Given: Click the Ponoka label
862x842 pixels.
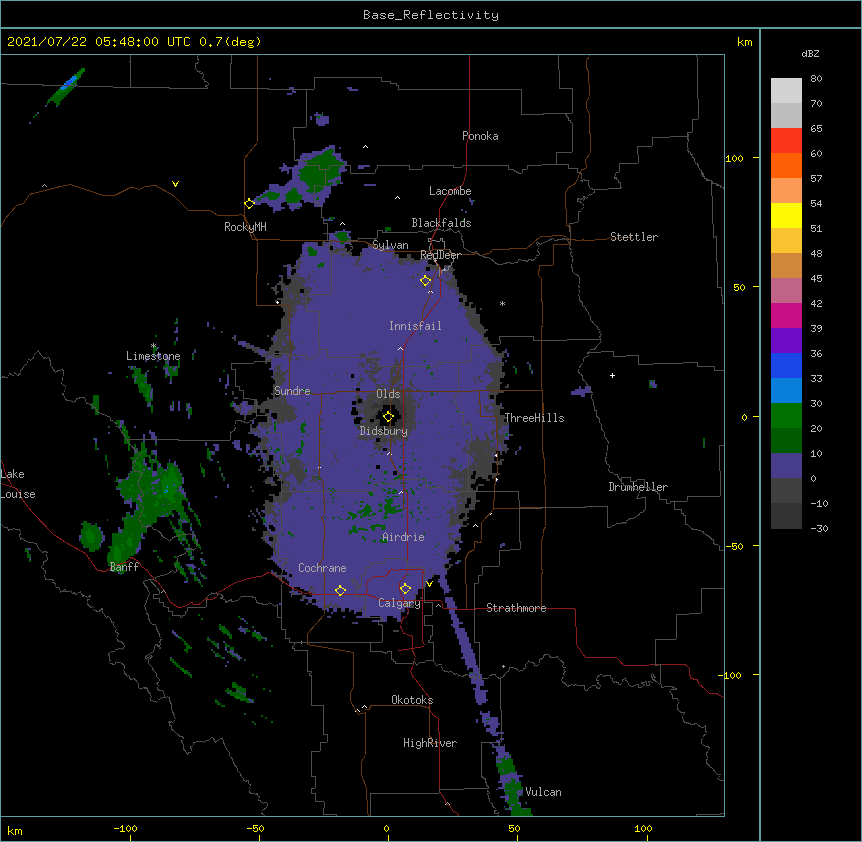Looking at the screenshot, I should [480, 136].
